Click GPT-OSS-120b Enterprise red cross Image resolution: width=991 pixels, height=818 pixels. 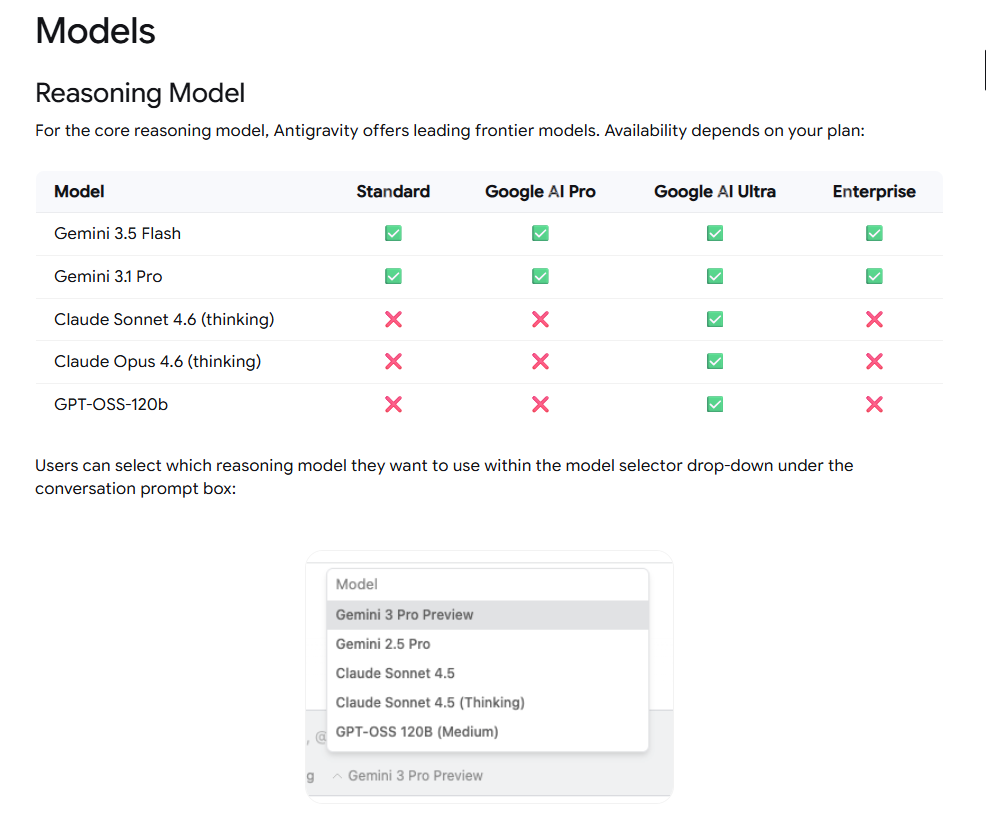[874, 405]
